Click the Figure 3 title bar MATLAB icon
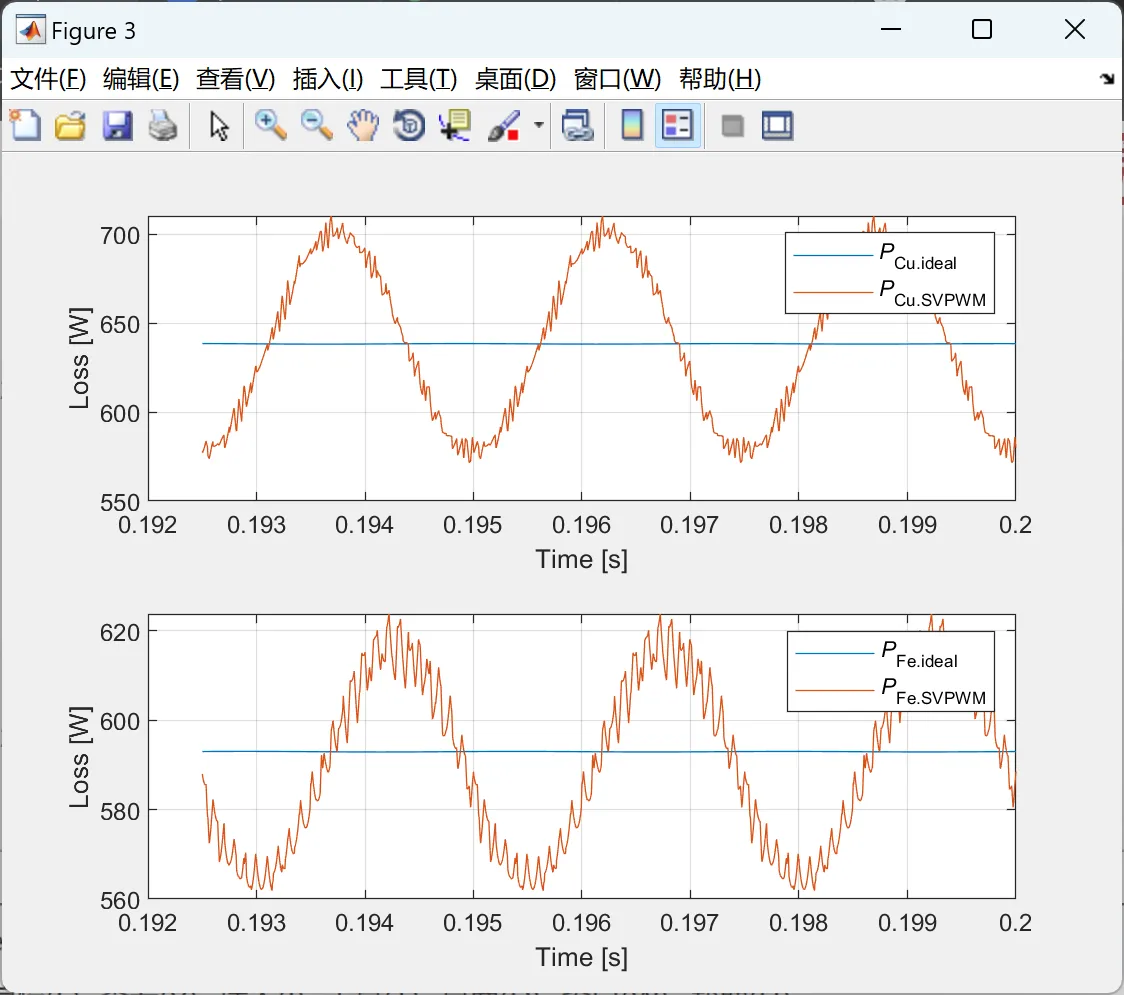This screenshot has width=1124, height=995. 30,30
